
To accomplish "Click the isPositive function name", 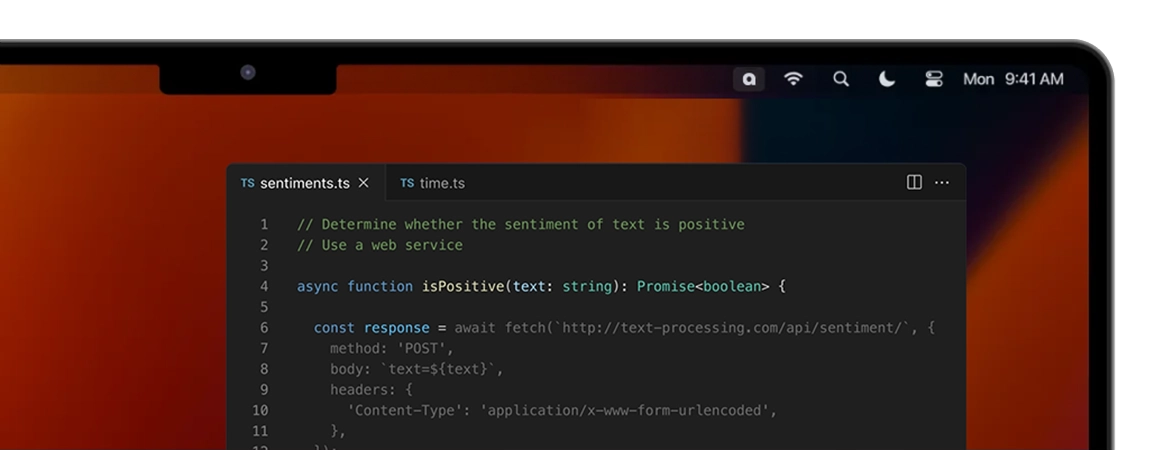I will [x=463, y=286].
